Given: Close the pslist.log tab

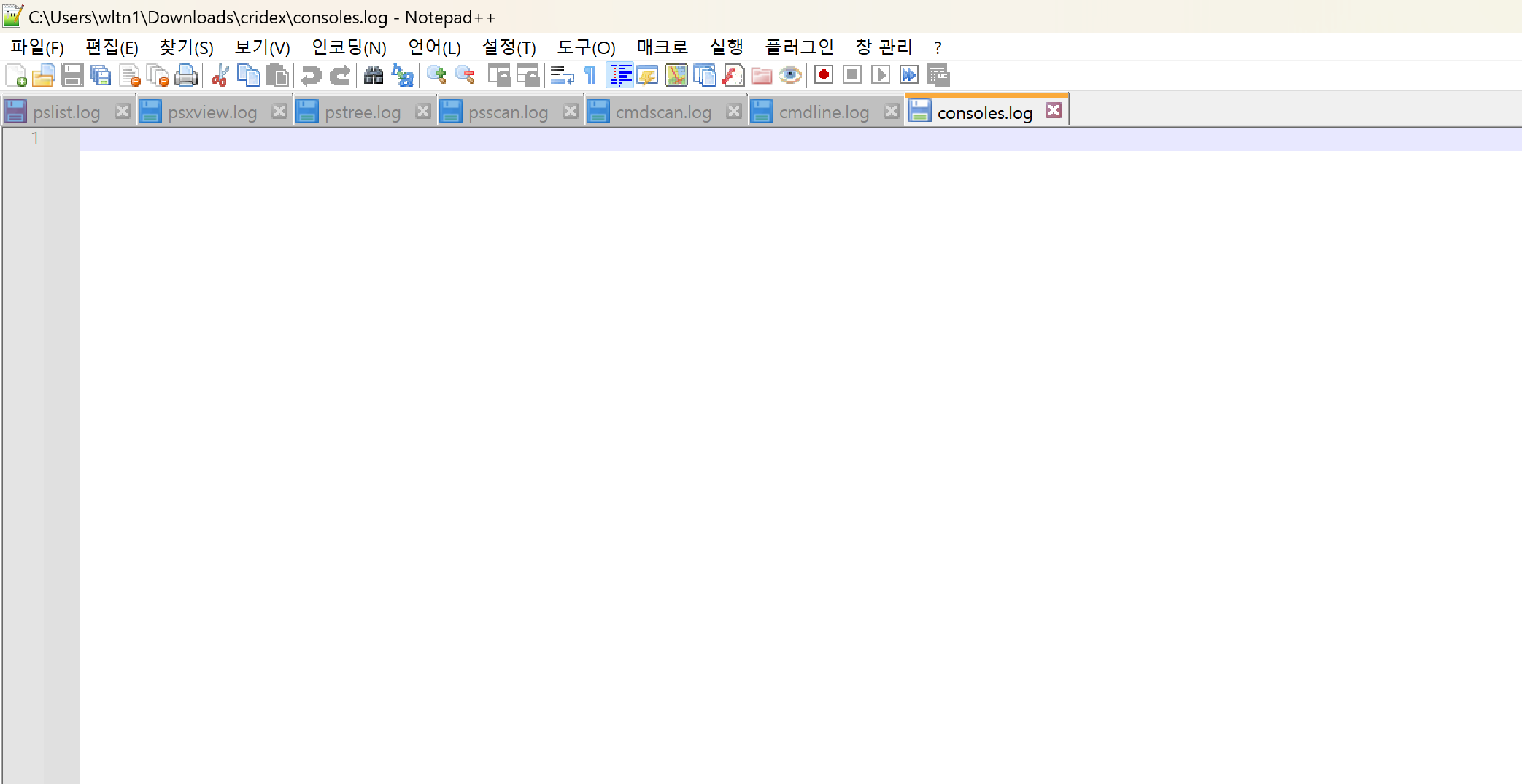Looking at the screenshot, I should coord(123,111).
